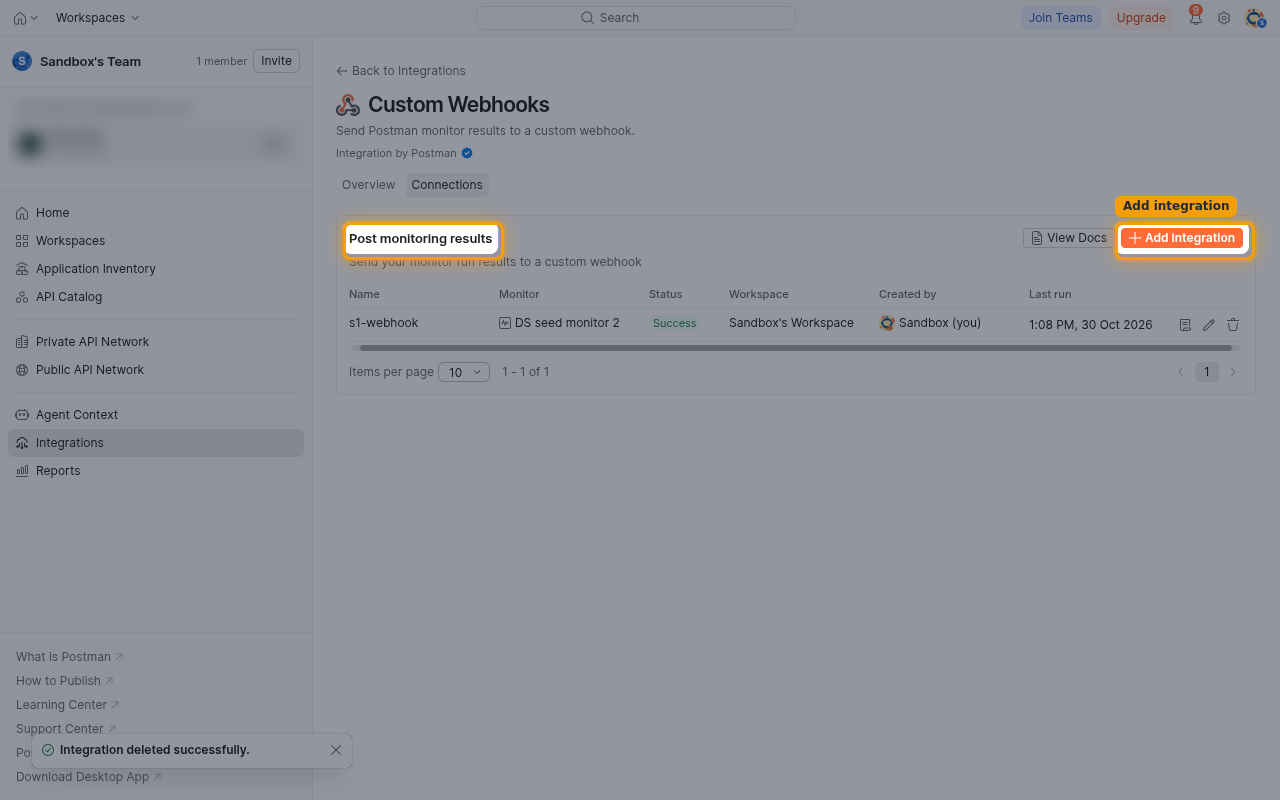Click the s1-webhook name
The height and width of the screenshot is (800, 1280).
click(384, 323)
